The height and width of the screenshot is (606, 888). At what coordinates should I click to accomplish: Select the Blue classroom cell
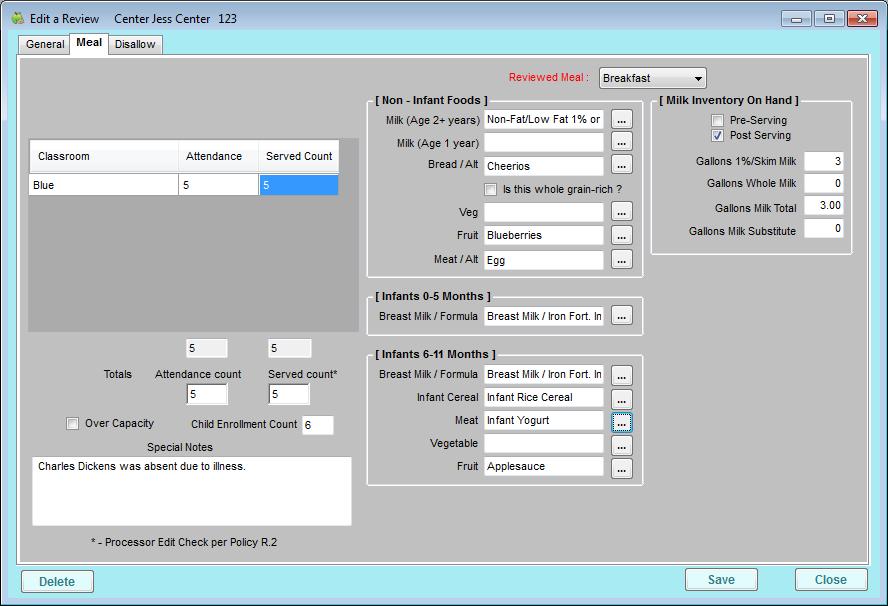[x=103, y=185]
